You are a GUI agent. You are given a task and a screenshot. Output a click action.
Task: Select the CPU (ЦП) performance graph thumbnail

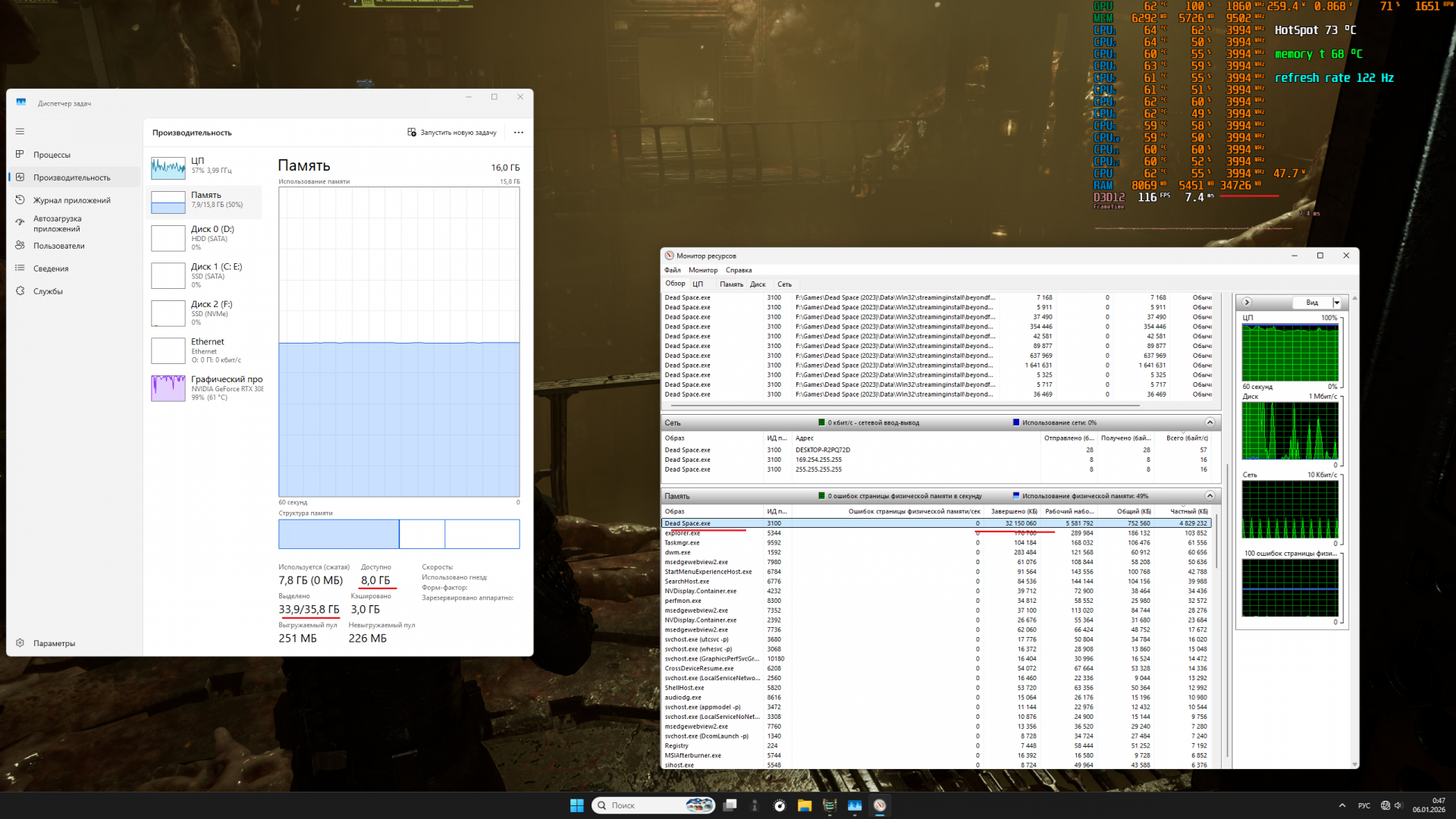coord(168,168)
